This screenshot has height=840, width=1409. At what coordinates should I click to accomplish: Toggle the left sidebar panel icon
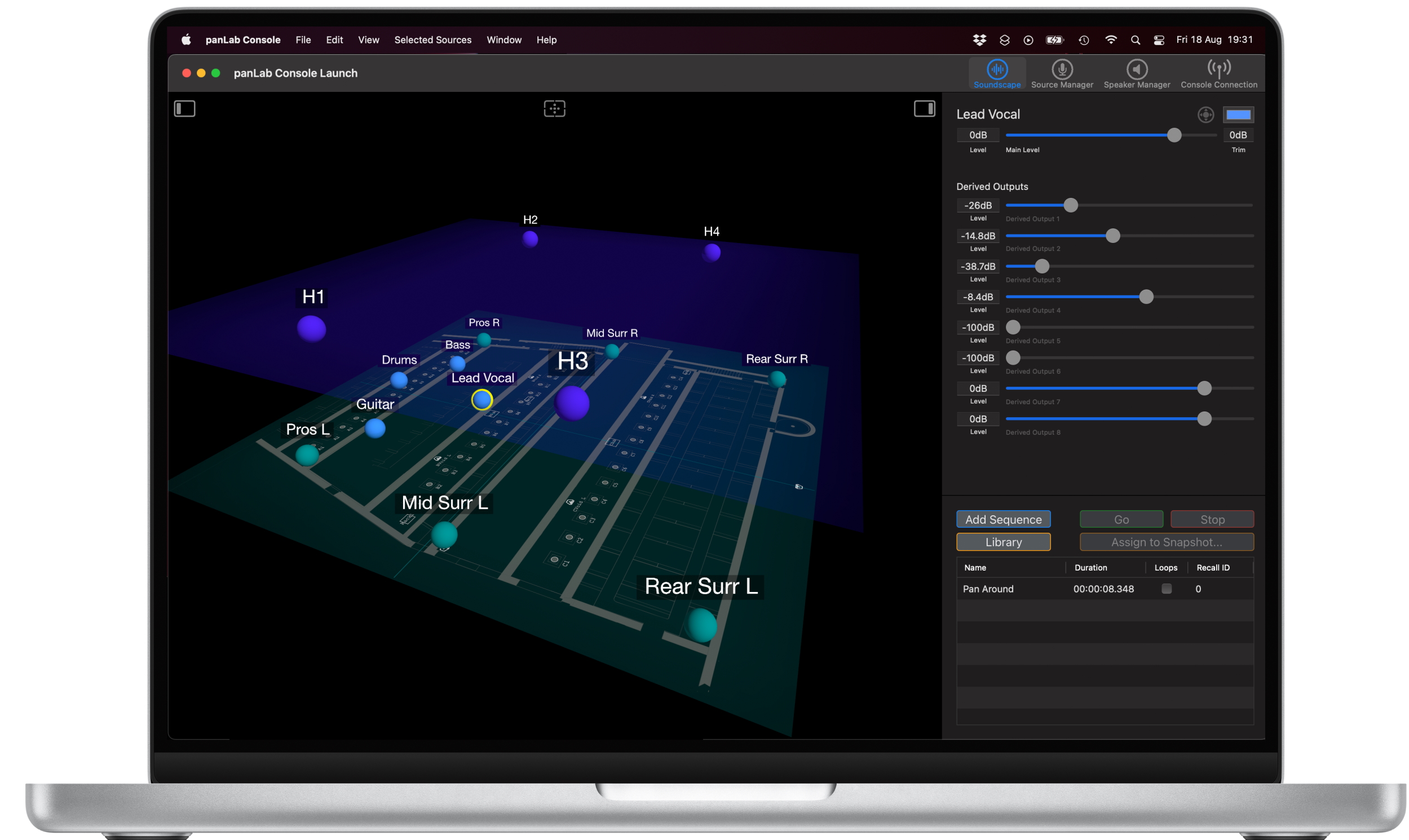[184, 109]
